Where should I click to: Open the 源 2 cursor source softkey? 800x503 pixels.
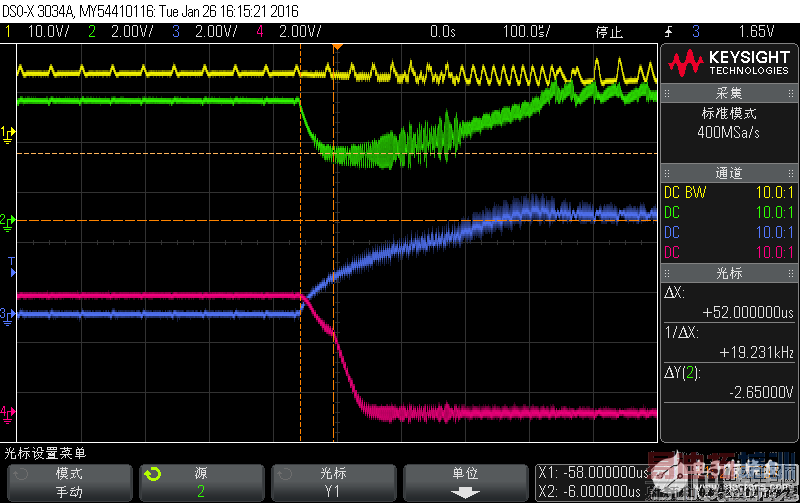pyautogui.click(x=202, y=483)
